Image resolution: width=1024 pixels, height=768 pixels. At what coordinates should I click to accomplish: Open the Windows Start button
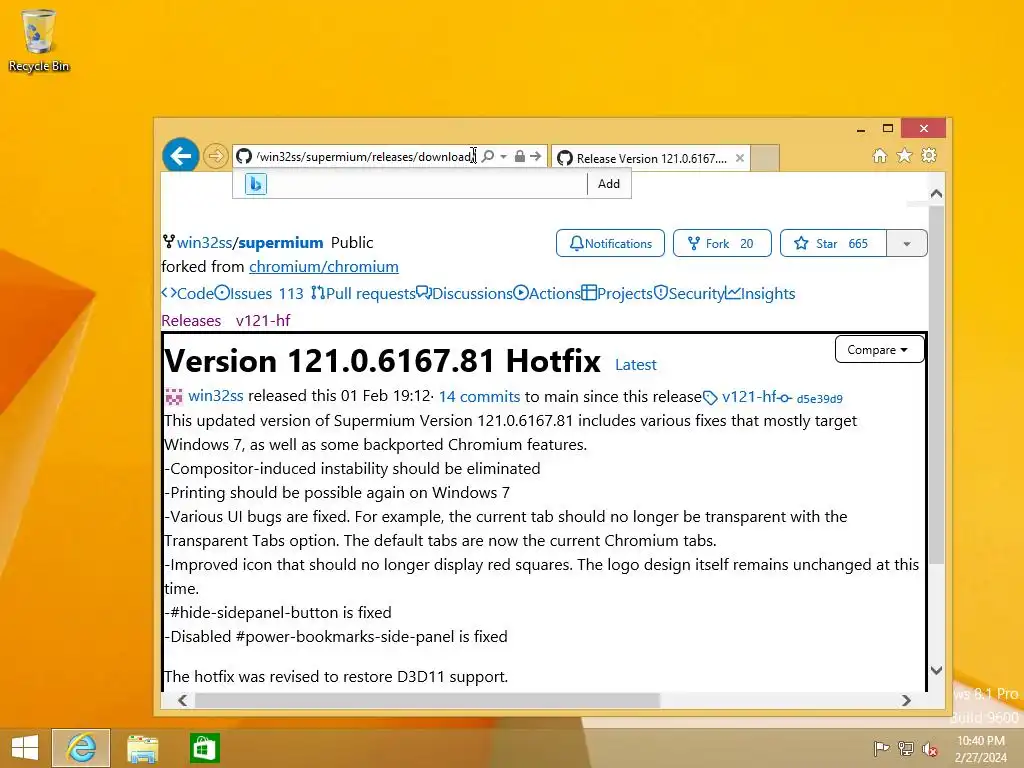coord(25,748)
